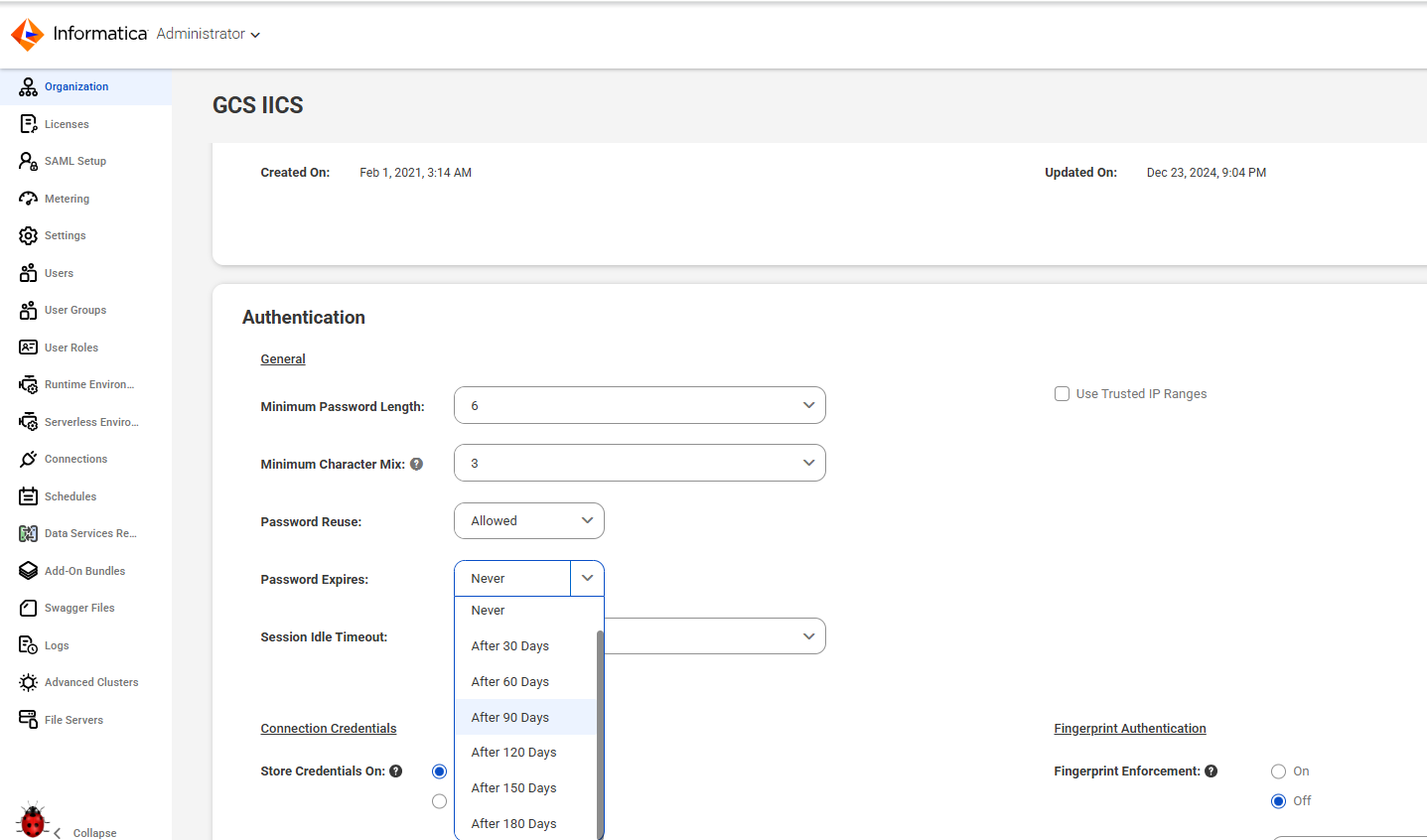The image size is (1427, 840).
Task: Click the Logs icon in the sidebar
Action: (28, 645)
